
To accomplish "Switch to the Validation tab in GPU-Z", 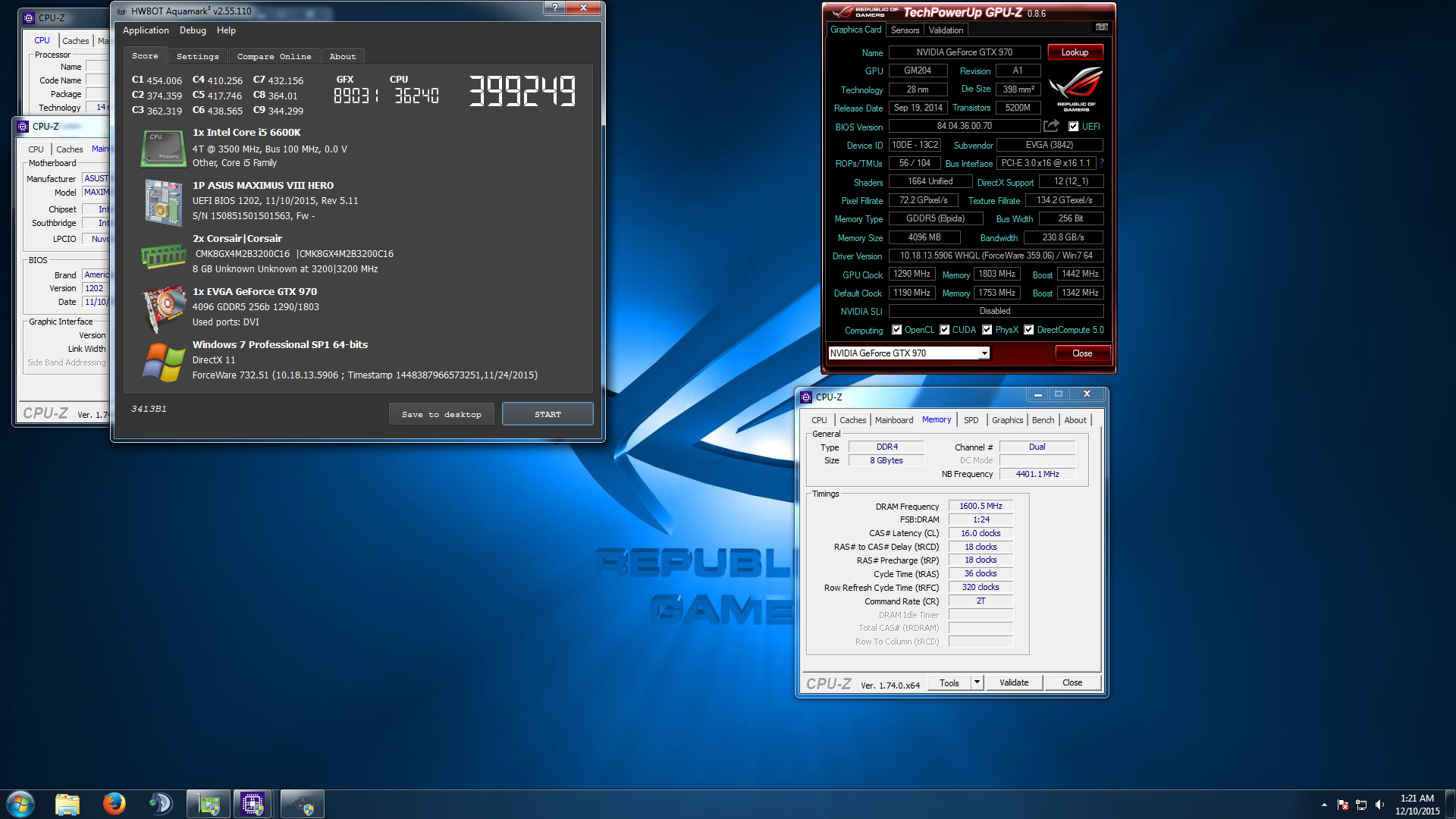I will (946, 30).
